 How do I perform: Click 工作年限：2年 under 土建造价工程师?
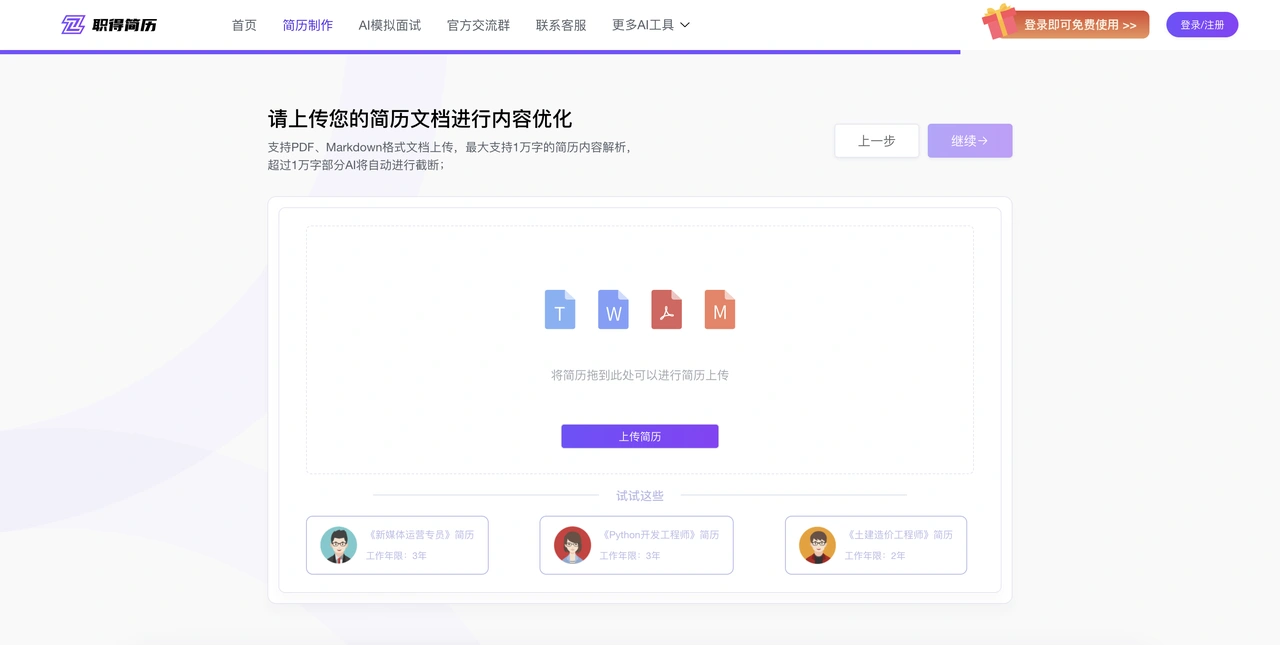point(875,555)
